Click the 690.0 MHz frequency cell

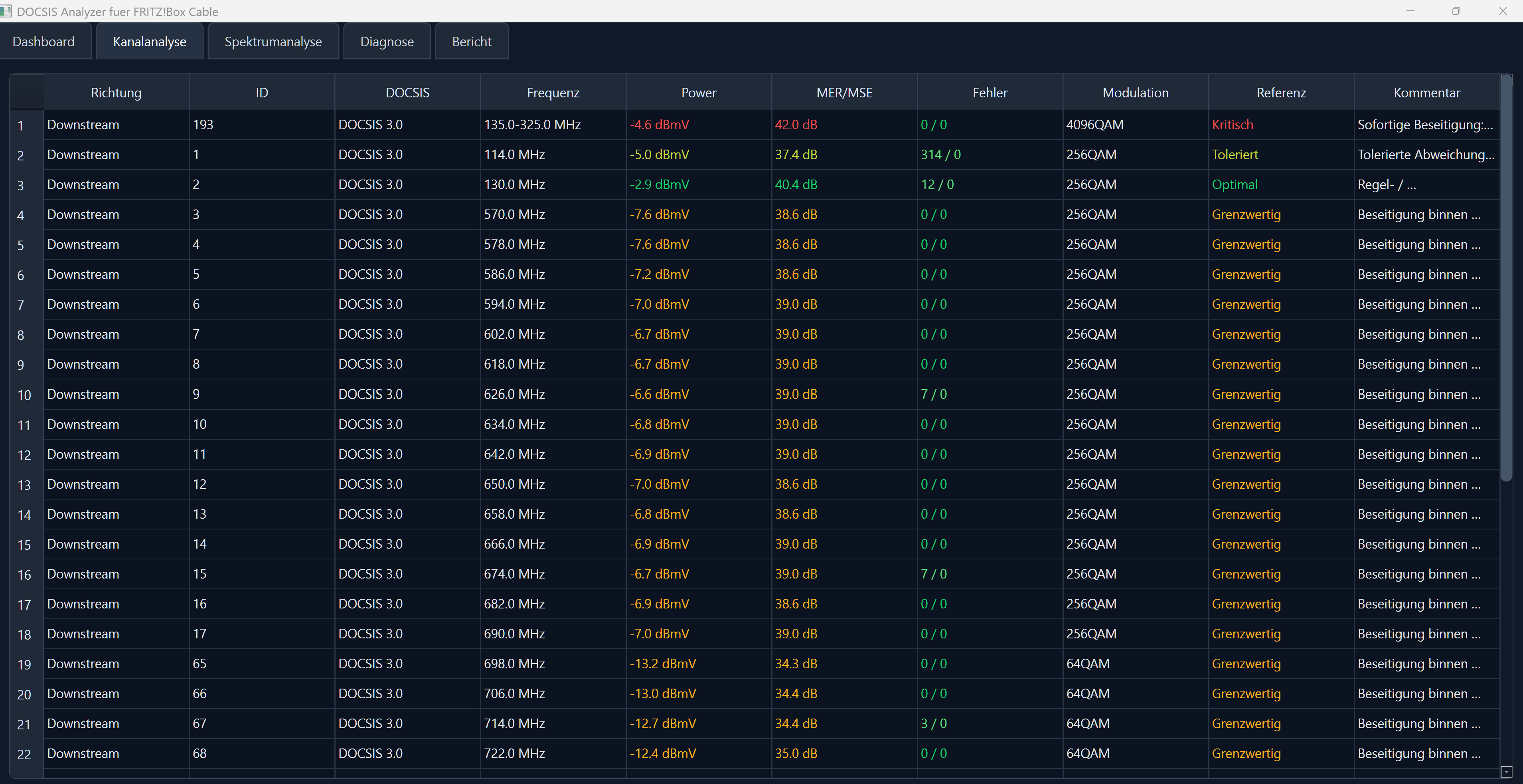pyautogui.click(x=553, y=634)
